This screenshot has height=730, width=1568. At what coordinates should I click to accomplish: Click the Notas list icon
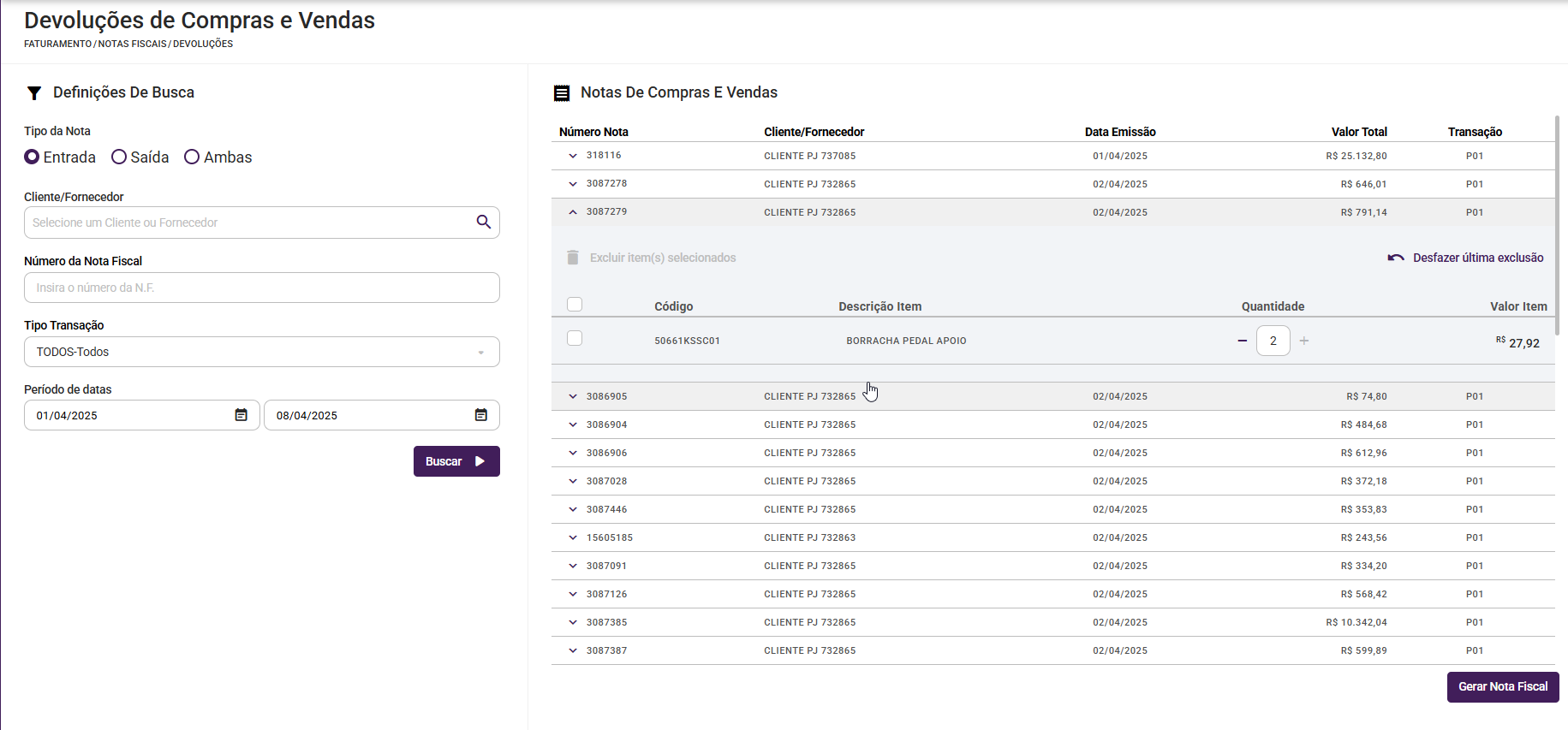point(562,93)
